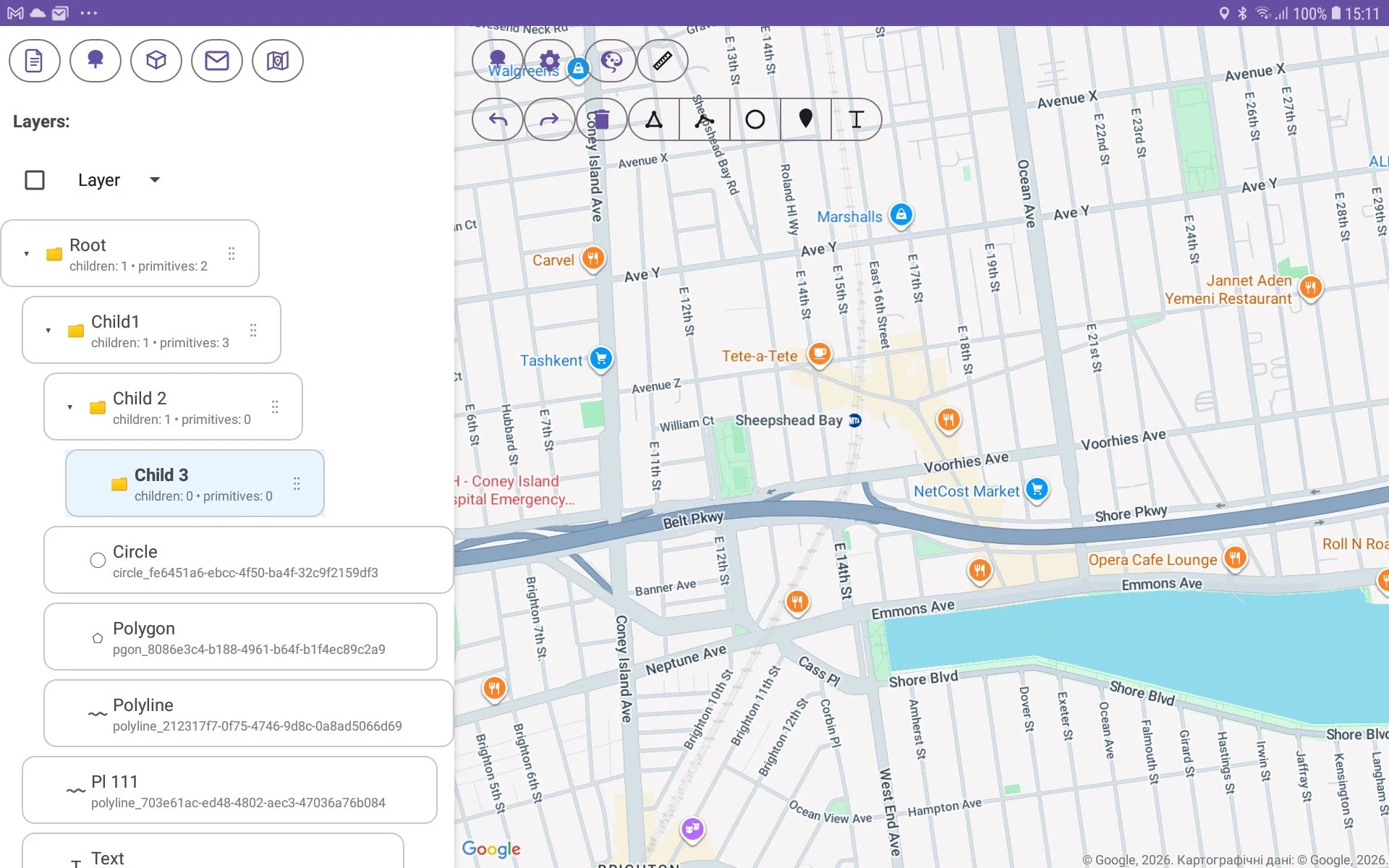Click the marker pin button over Walgreens

(x=498, y=61)
